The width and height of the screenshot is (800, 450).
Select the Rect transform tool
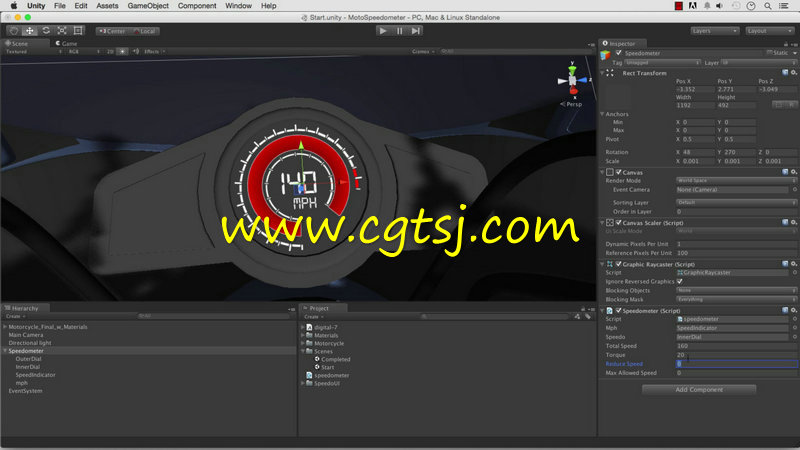click(78, 31)
